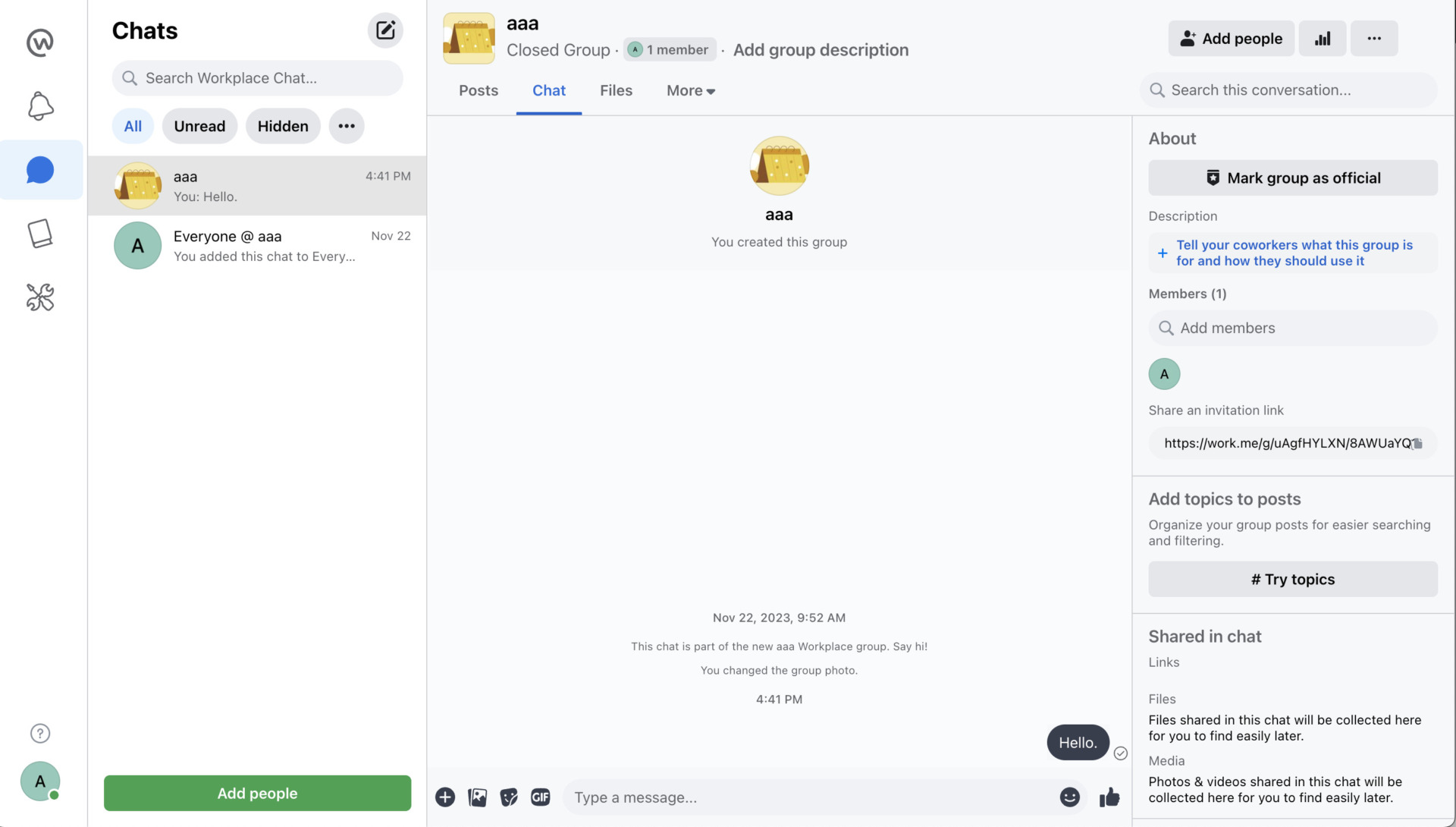Enable the Unread chats filter

coord(199,126)
